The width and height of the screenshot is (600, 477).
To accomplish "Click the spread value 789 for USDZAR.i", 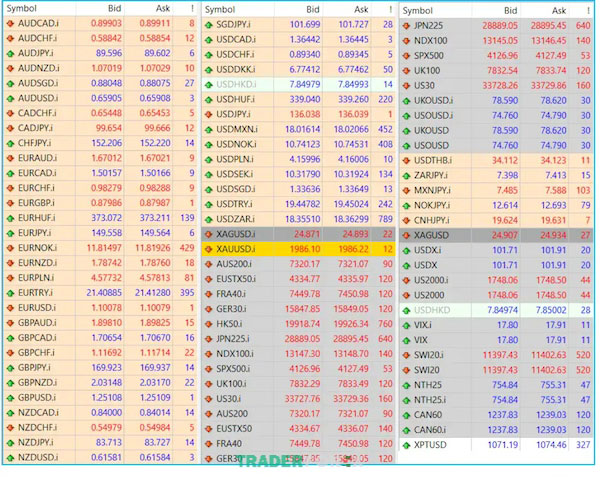I will 385,219.
